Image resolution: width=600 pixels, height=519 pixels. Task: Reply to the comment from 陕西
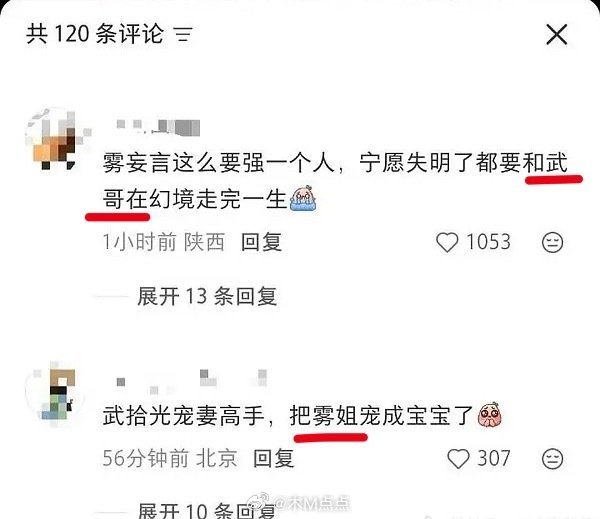(x=262, y=242)
